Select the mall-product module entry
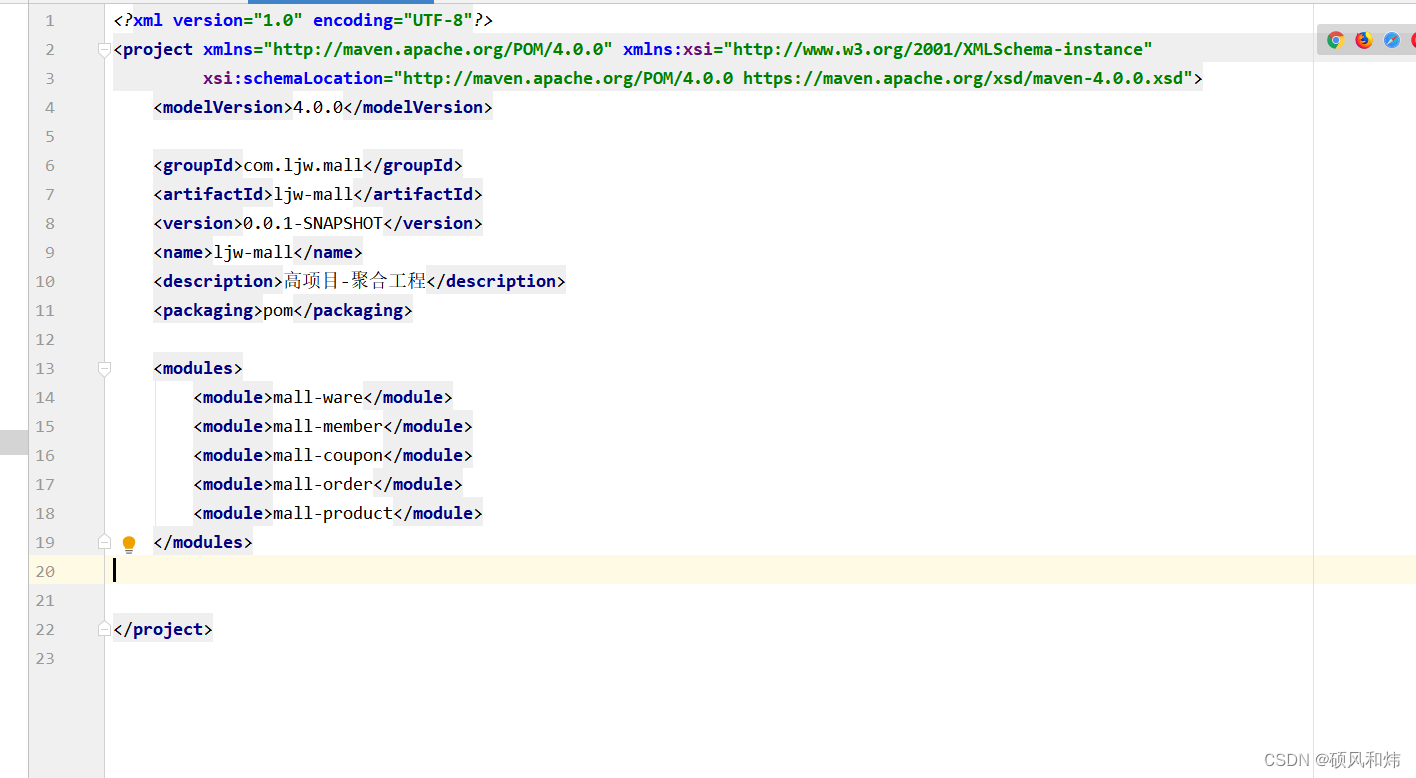Viewport: 1416px width, 778px height. [x=338, y=513]
